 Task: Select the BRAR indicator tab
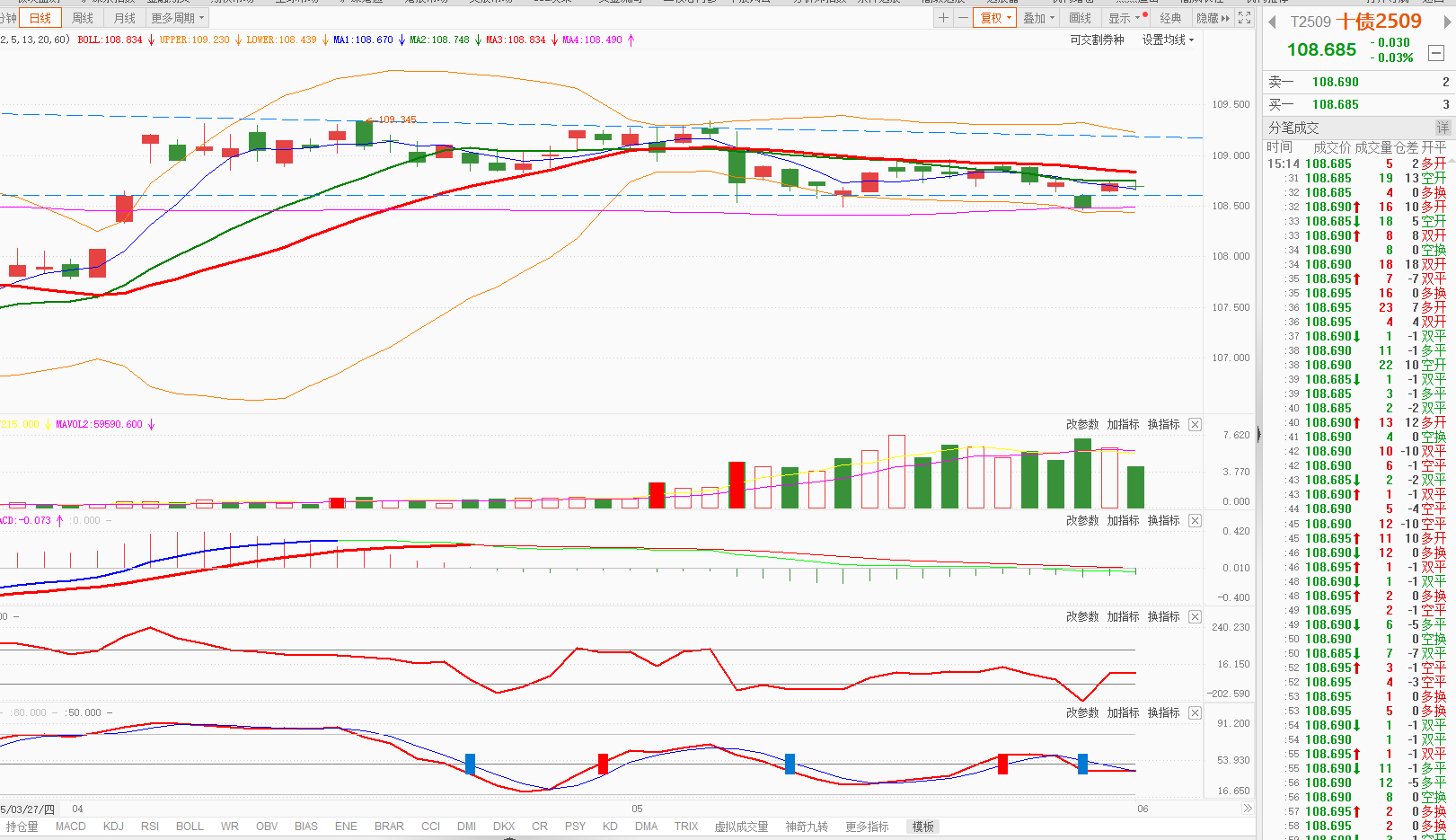pos(389,827)
